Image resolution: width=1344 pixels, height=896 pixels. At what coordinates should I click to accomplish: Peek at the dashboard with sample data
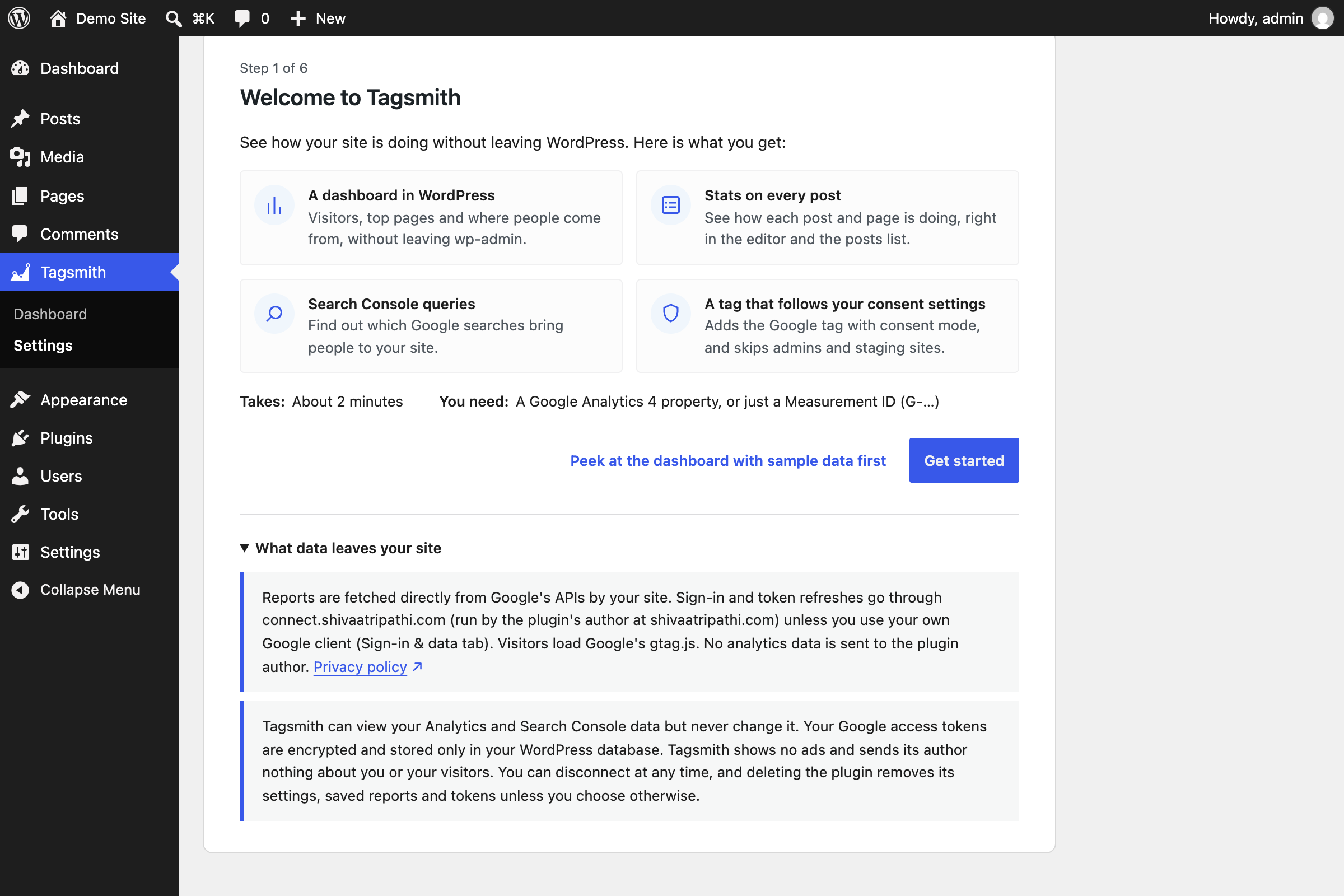click(727, 460)
